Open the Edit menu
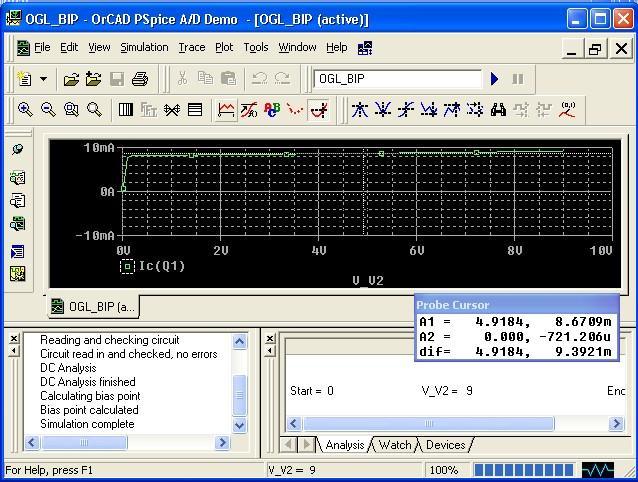 (69, 48)
